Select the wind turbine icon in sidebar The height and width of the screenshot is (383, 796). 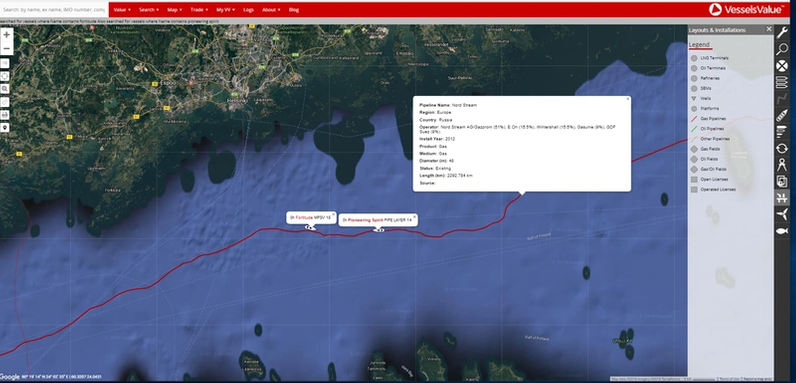coord(782,215)
